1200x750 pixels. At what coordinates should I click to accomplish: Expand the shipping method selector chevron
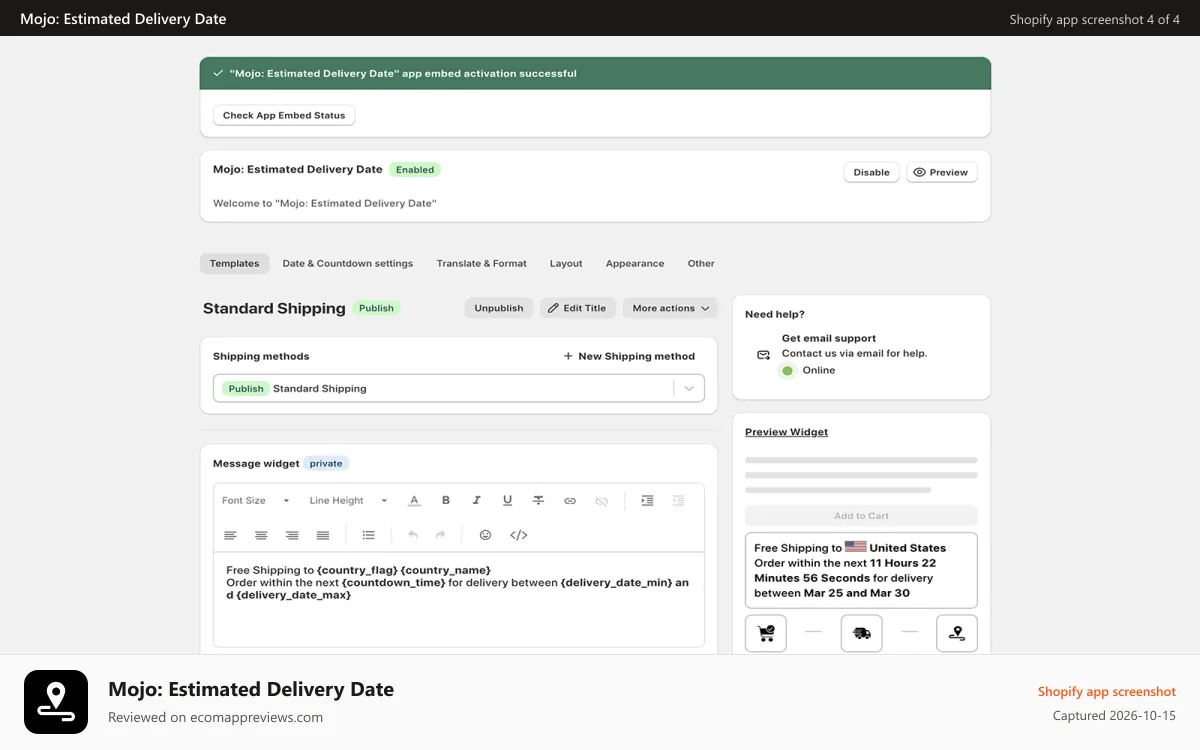point(689,389)
